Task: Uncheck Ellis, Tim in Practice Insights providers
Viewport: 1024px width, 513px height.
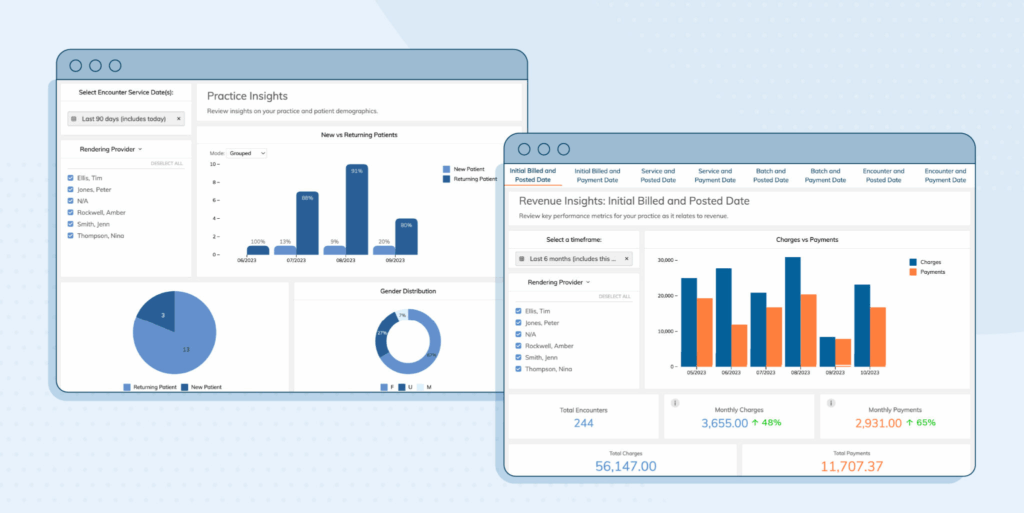Action: [x=70, y=178]
